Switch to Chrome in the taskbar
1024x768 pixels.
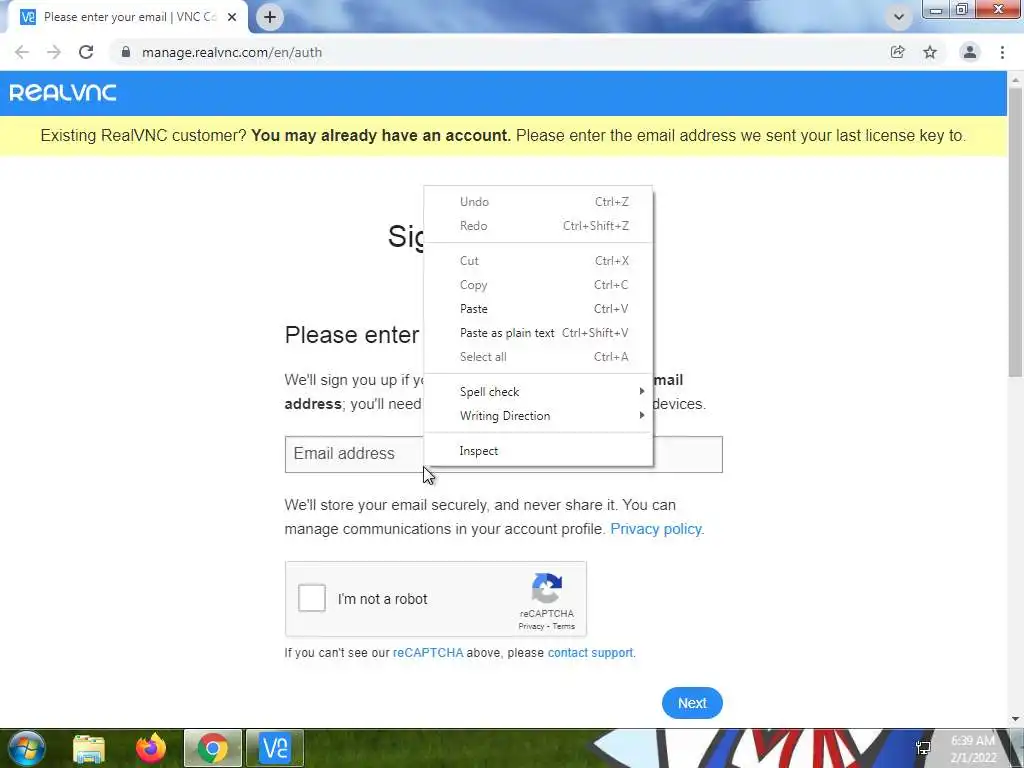pyautogui.click(x=213, y=748)
